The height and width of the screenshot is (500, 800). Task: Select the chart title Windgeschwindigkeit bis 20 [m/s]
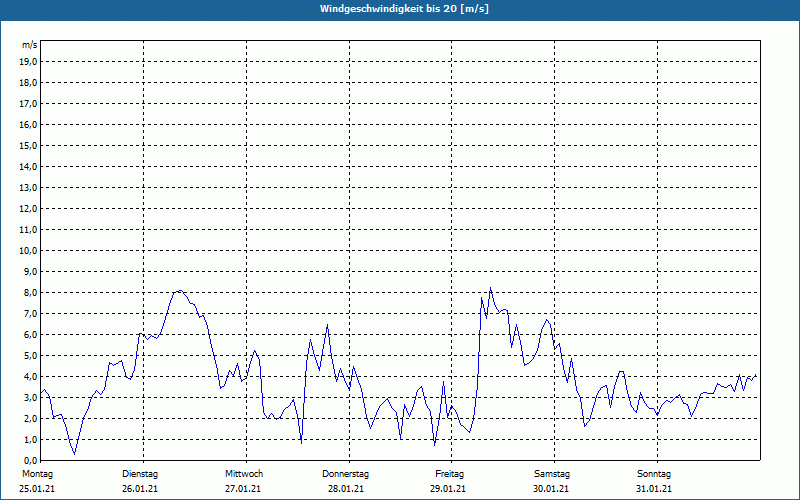coord(404,9)
